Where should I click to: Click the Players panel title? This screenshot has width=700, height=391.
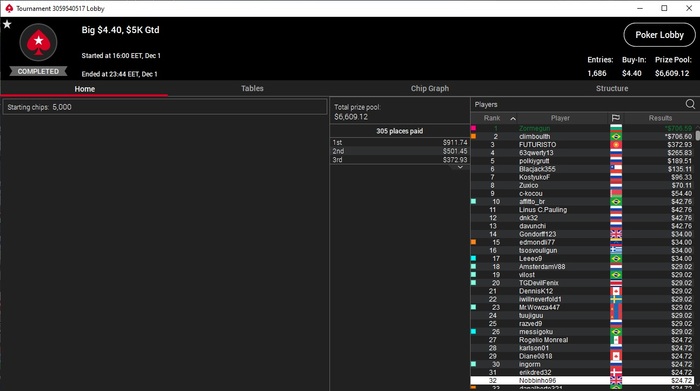[486, 104]
